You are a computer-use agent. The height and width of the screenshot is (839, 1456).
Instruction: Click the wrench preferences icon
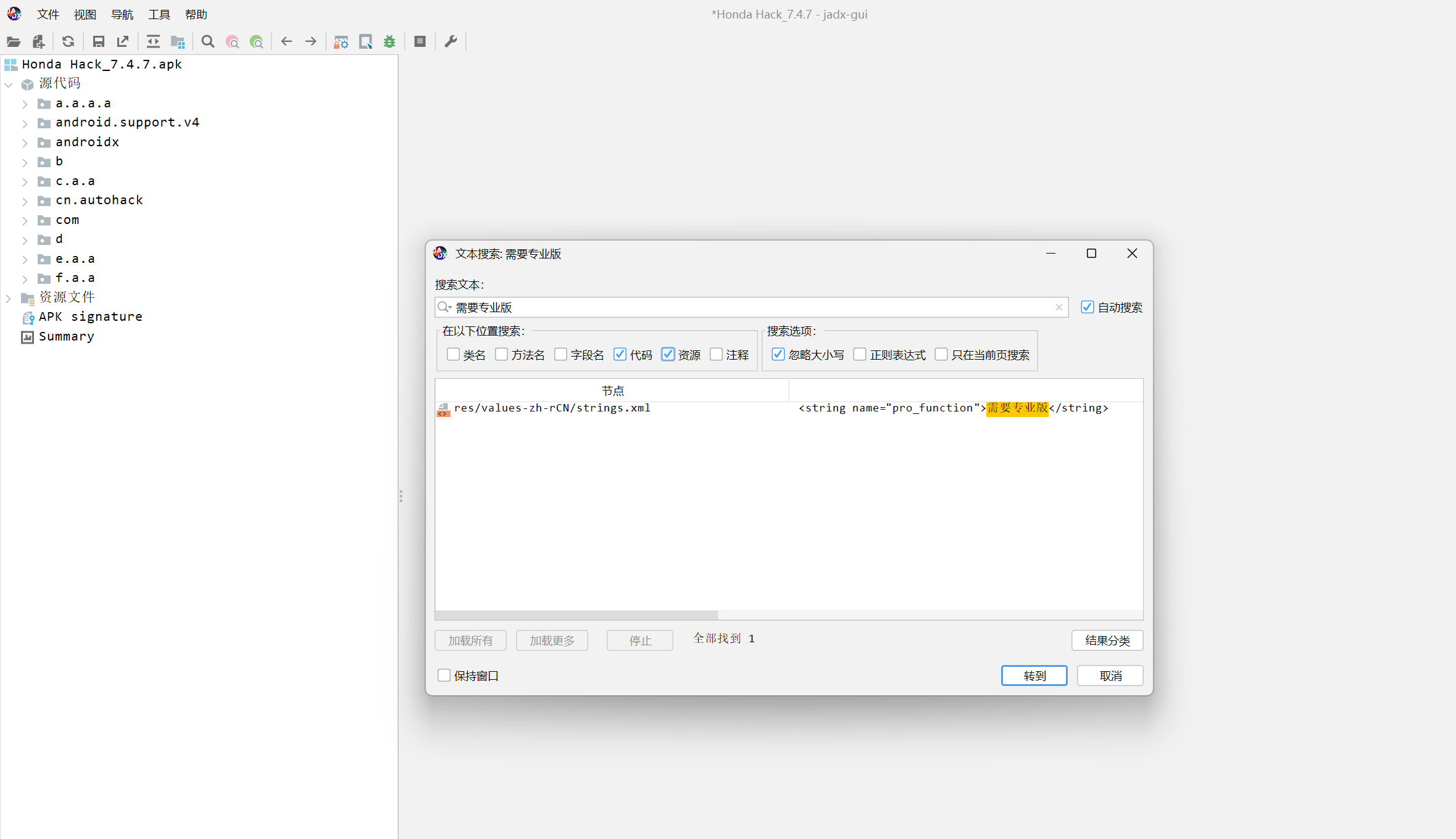pos(451,42)
